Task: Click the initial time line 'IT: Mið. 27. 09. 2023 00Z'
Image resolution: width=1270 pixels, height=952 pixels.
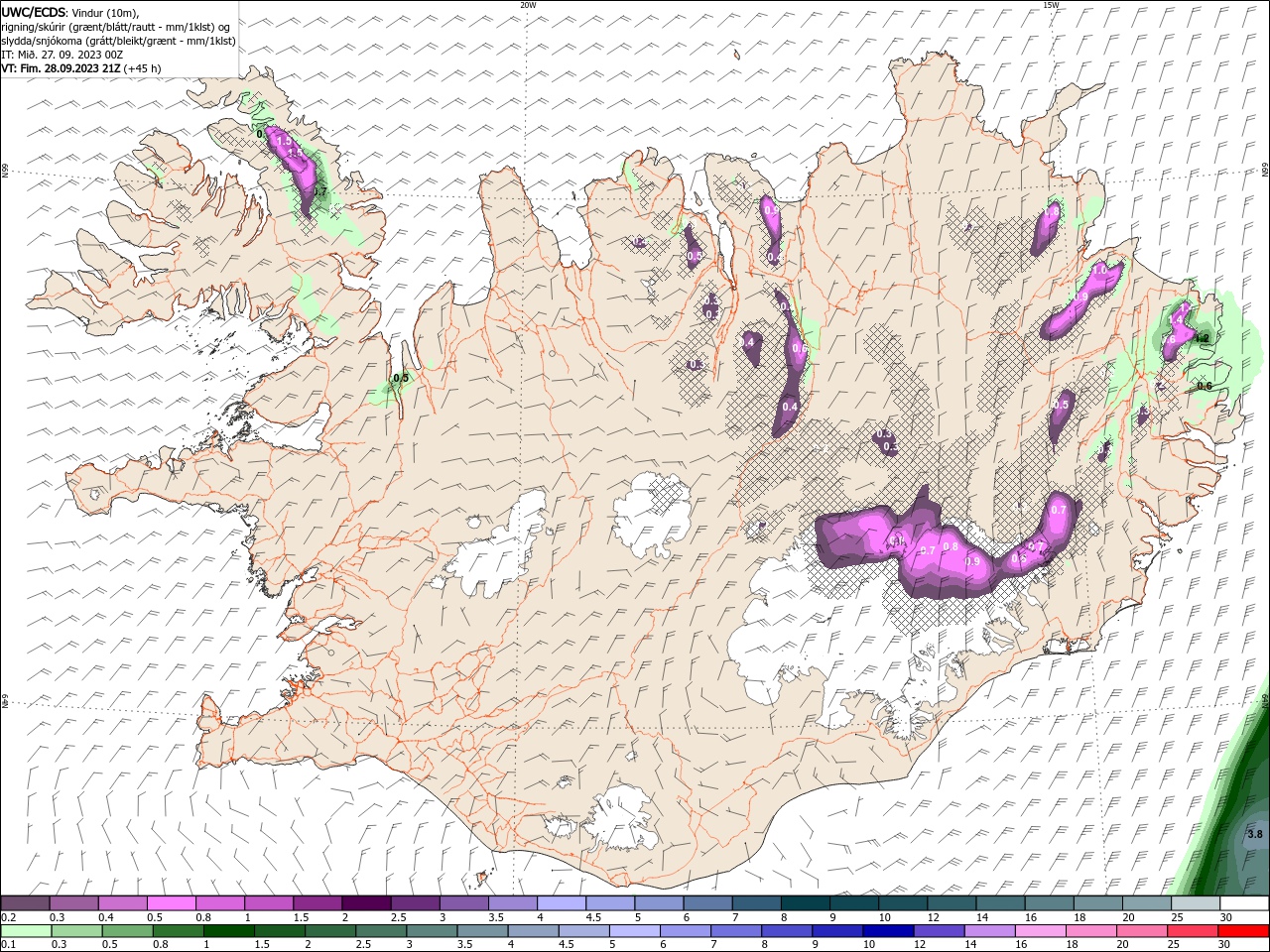Action: tap(63, 55)
